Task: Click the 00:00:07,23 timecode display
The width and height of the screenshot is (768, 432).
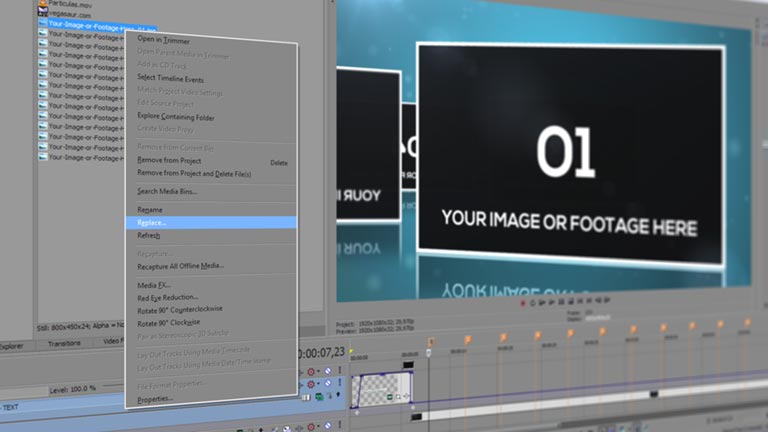Action: pos(321,352)
